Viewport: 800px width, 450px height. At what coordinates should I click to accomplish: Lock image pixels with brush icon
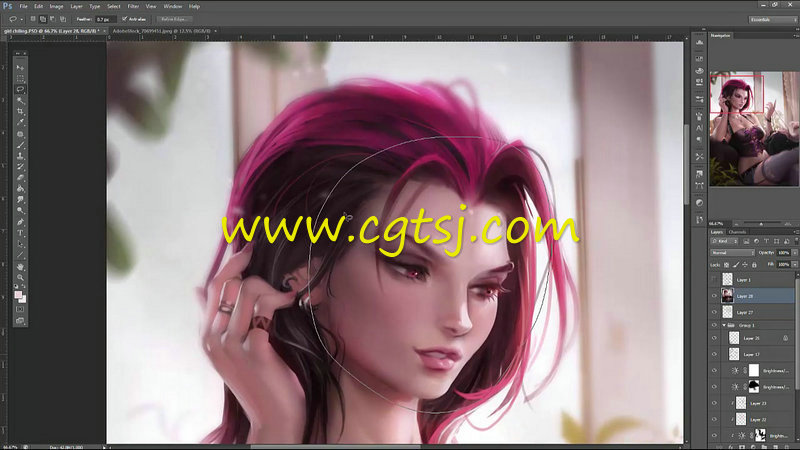pyautogui.click(x=736, y=265)
